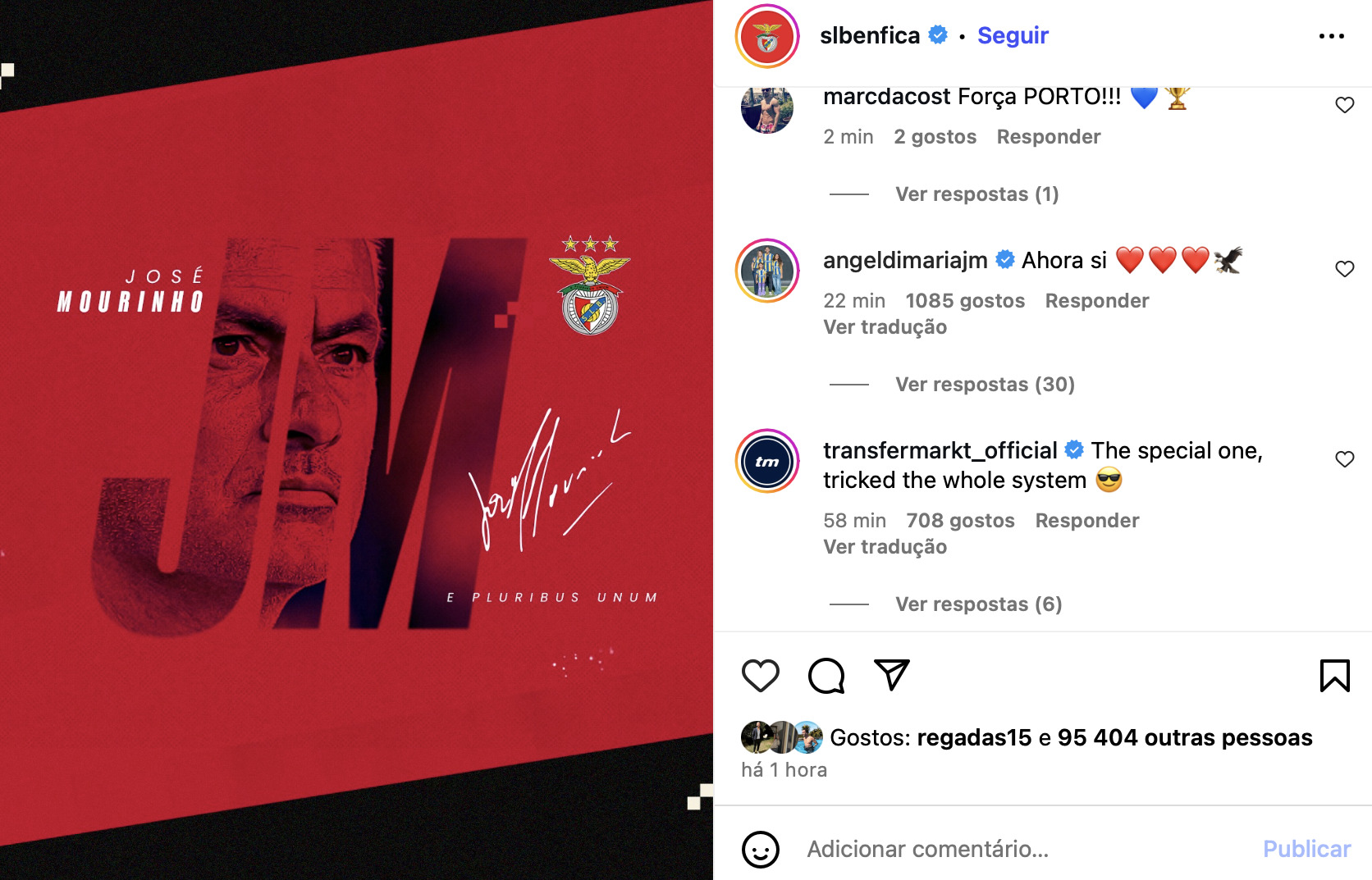Share the post via paper plane icon

(x=892, y=675)
